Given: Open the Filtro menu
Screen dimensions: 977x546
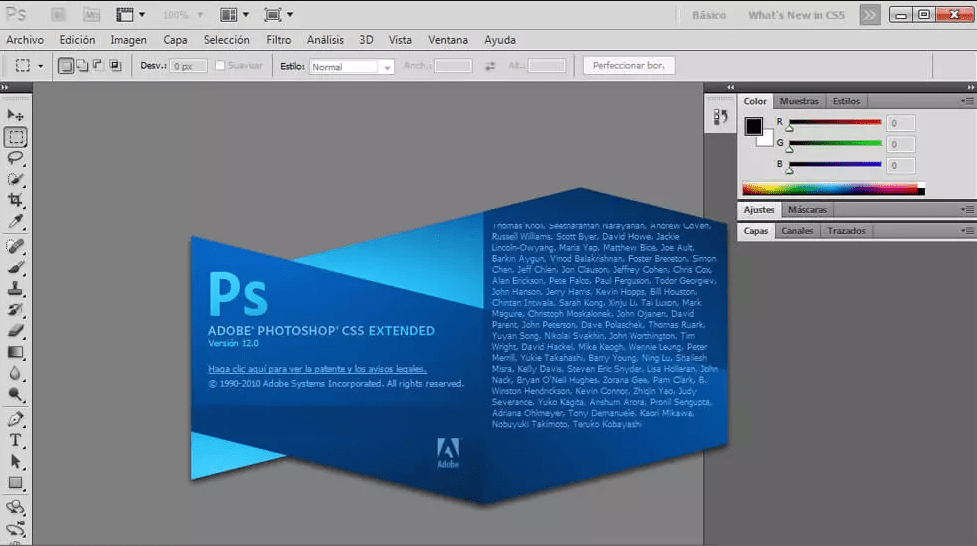Looking at the screenshot, I should coord(279,40).
